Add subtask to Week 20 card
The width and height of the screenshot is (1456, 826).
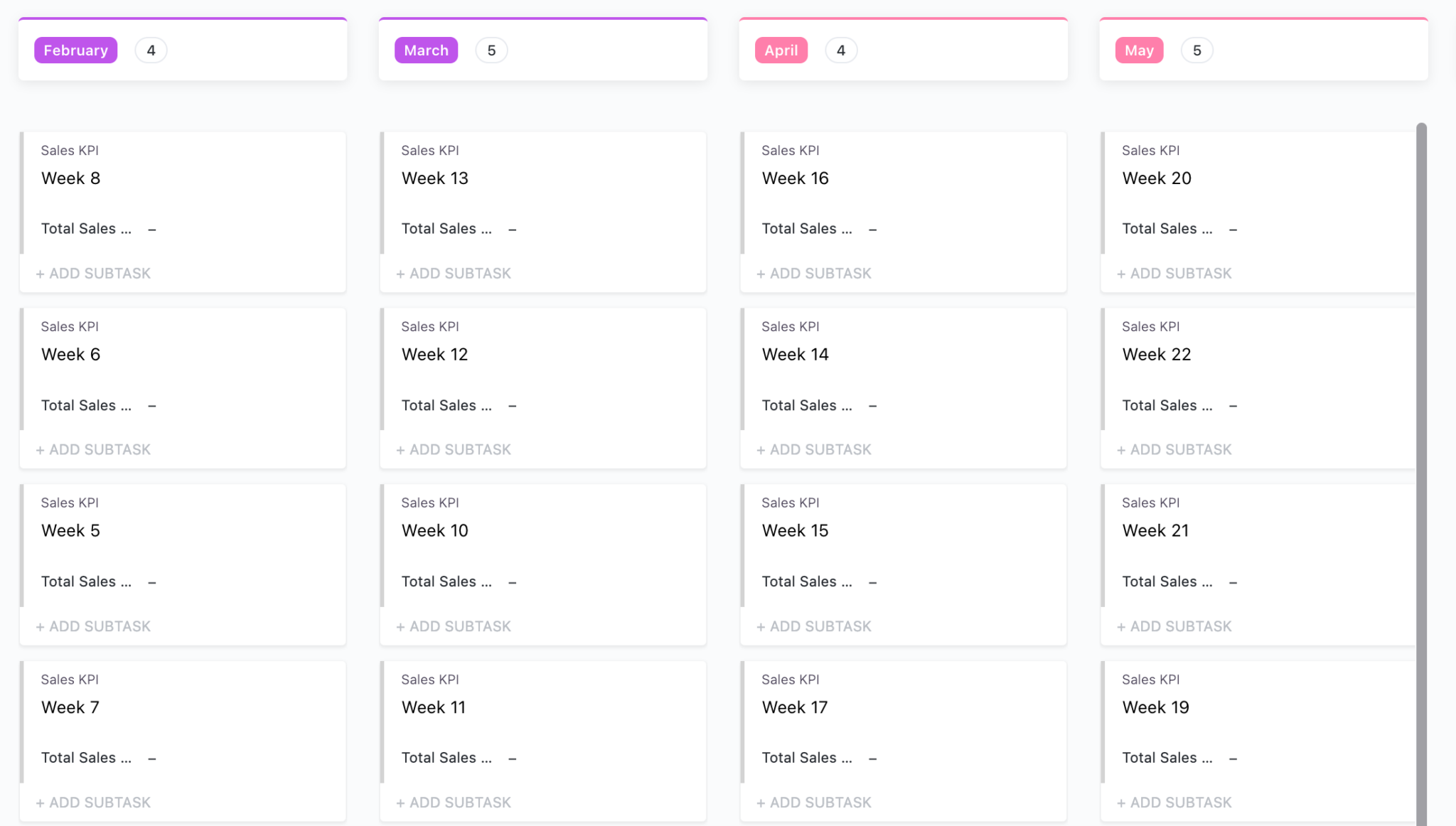pos(1174,274)
